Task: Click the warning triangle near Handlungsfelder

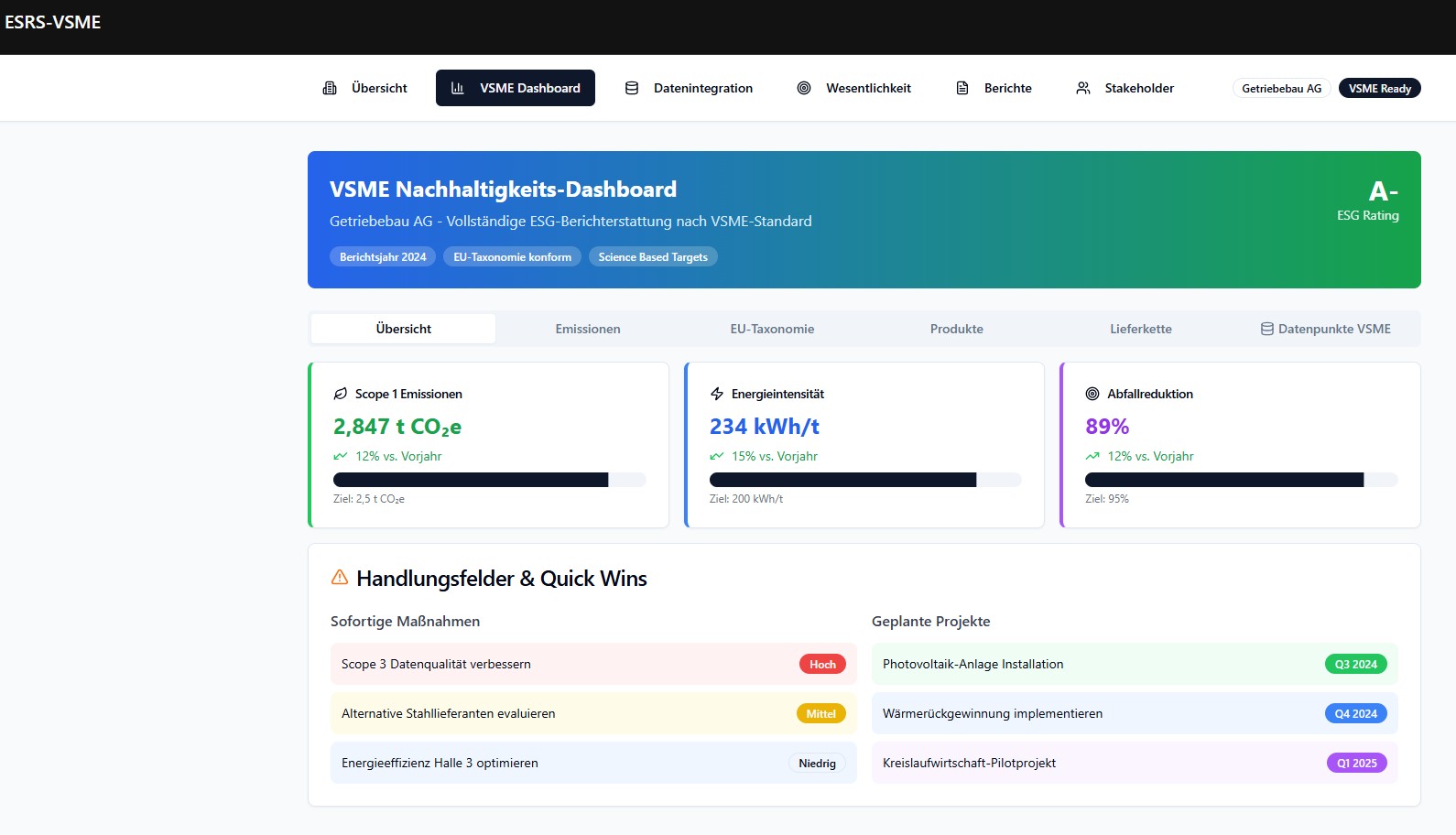Action: click(x=340, y=578)
